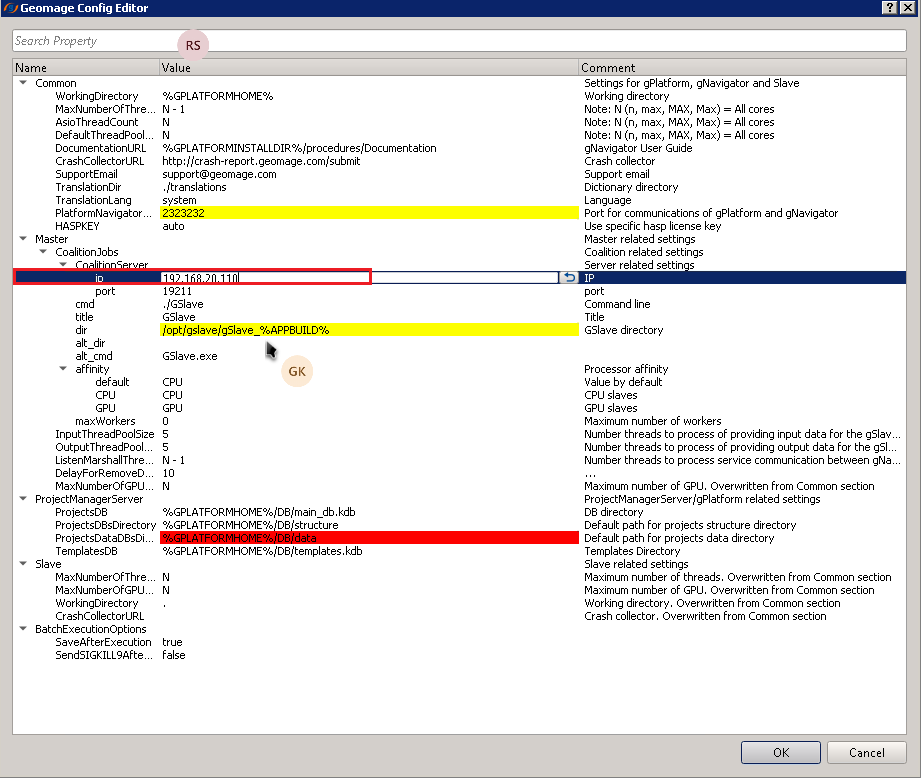The height and width of the screenshot is (778, 921).
Task: Select the alt_cmd row
Action: coord(459,356)
